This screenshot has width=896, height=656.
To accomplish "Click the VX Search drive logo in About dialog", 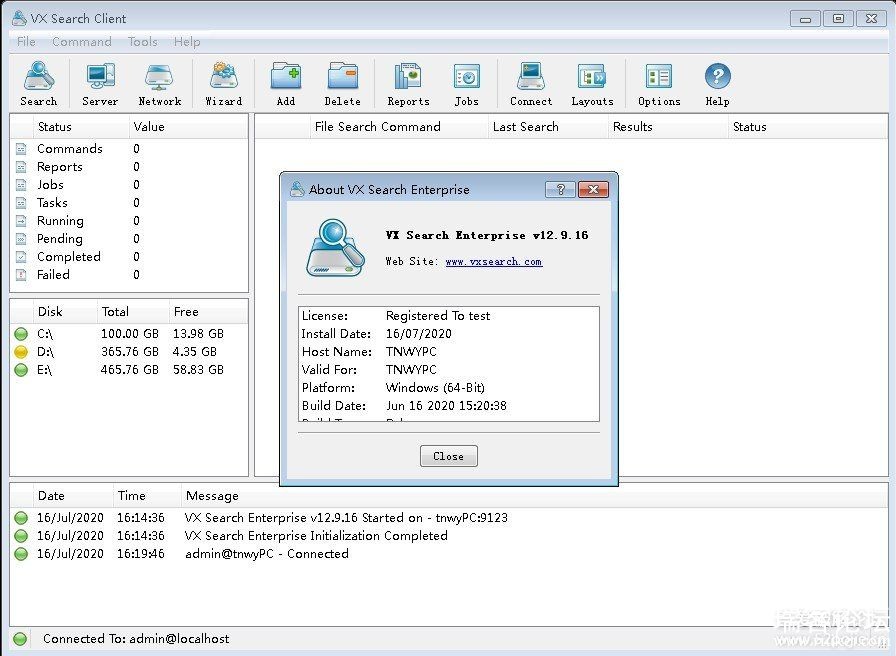I will coord(335,248).
